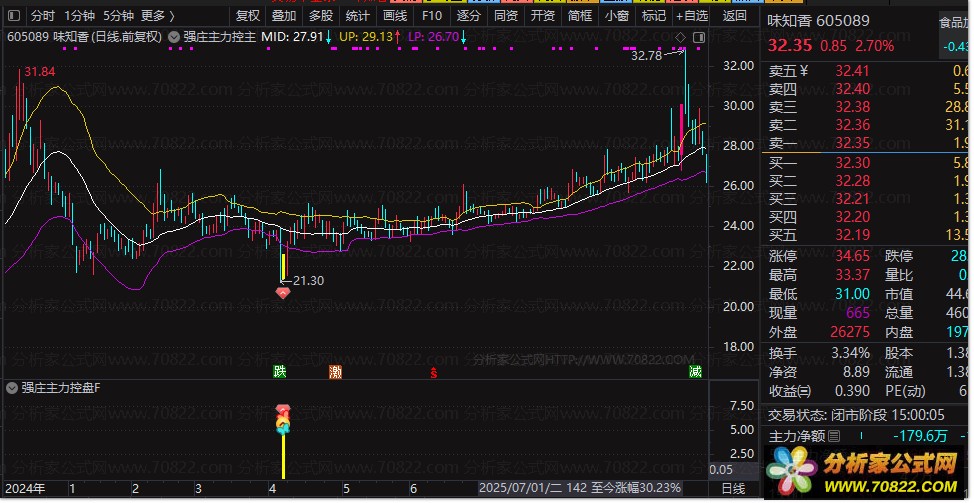Screen dimensions: 974x503
Task: Click the 32.78 high price label
Action: 647,56
